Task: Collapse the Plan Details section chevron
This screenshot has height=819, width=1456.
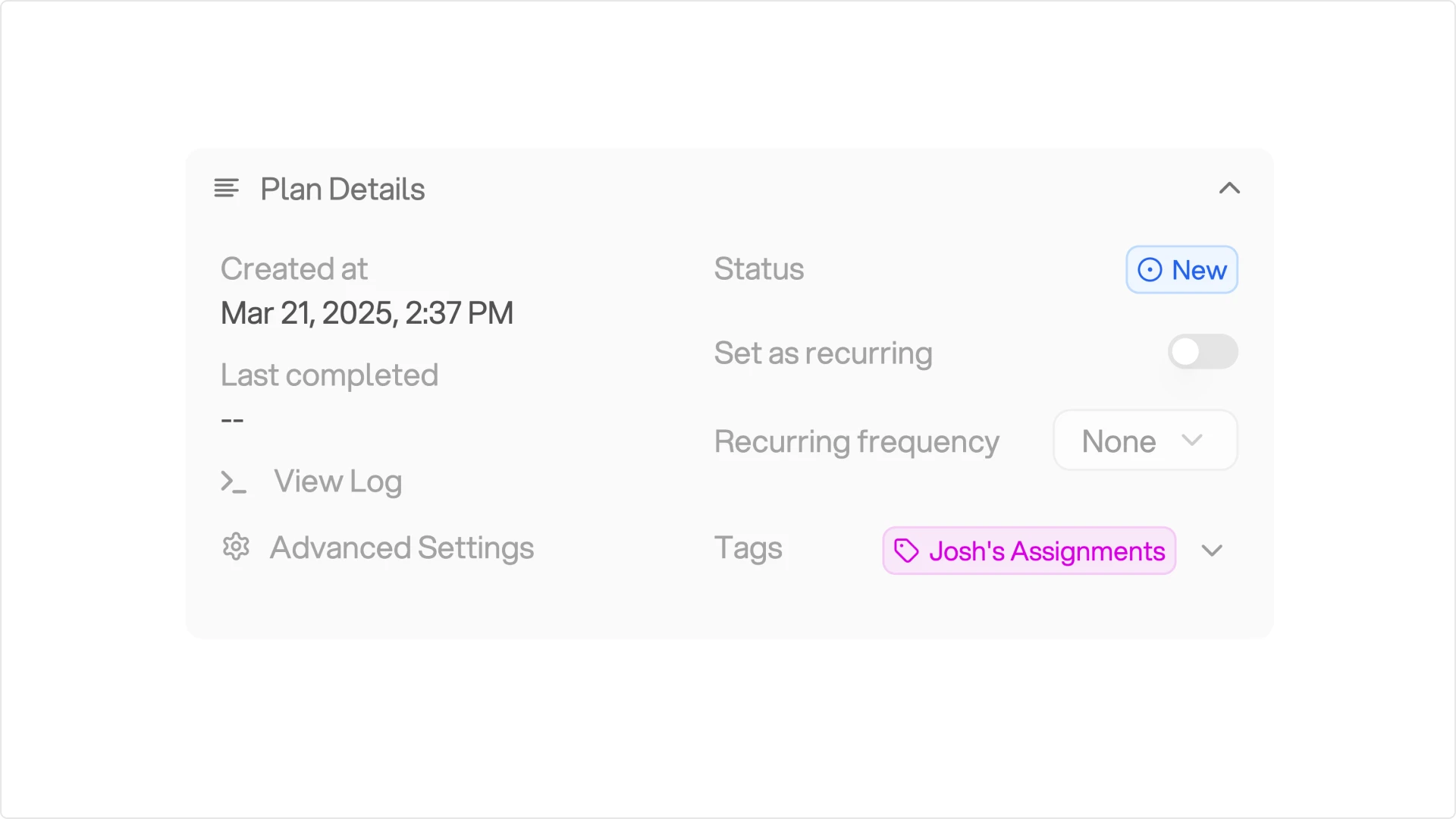Action: click(1229, 188)
